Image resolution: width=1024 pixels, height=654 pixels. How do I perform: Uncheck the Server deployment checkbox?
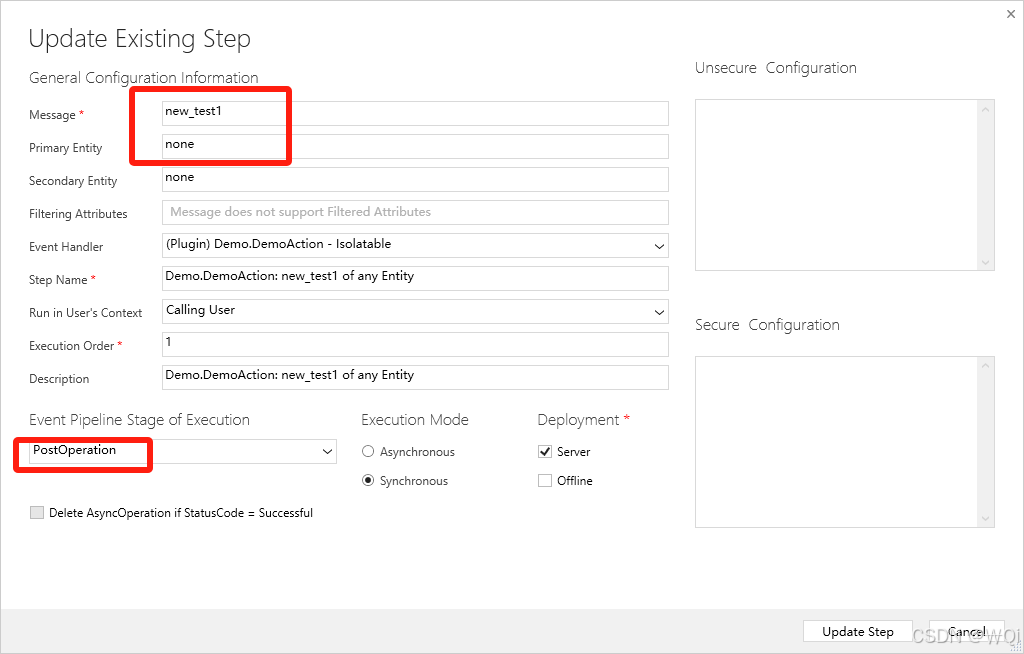[x=545, y=451]
